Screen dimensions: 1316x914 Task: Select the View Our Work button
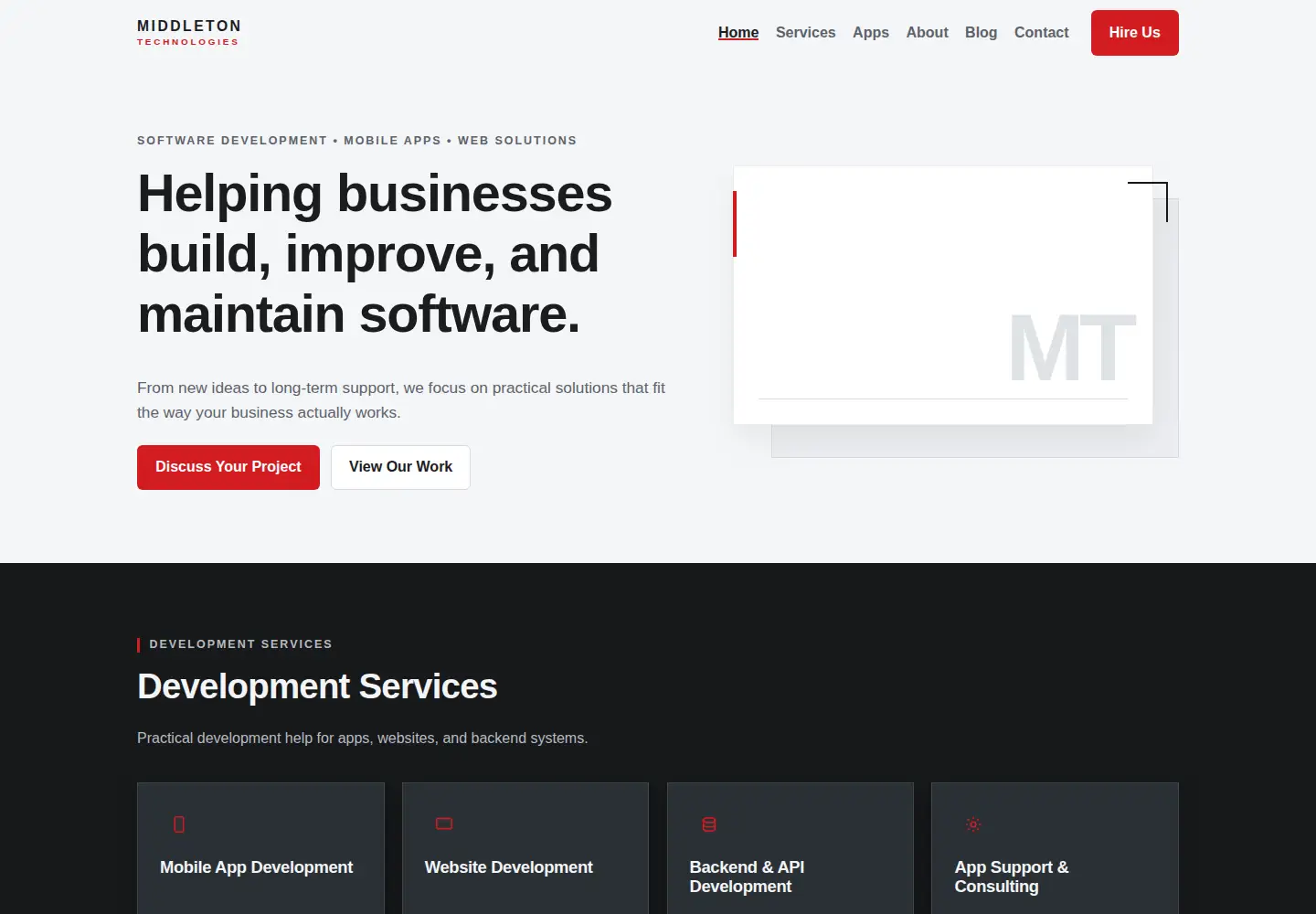[x=400, y=467]
